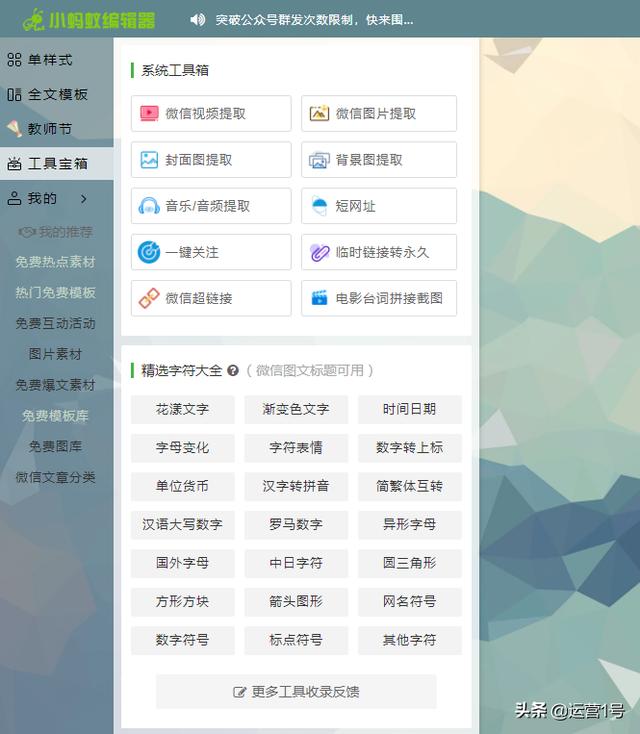Choose 字符表情 characters

point(296,448)
